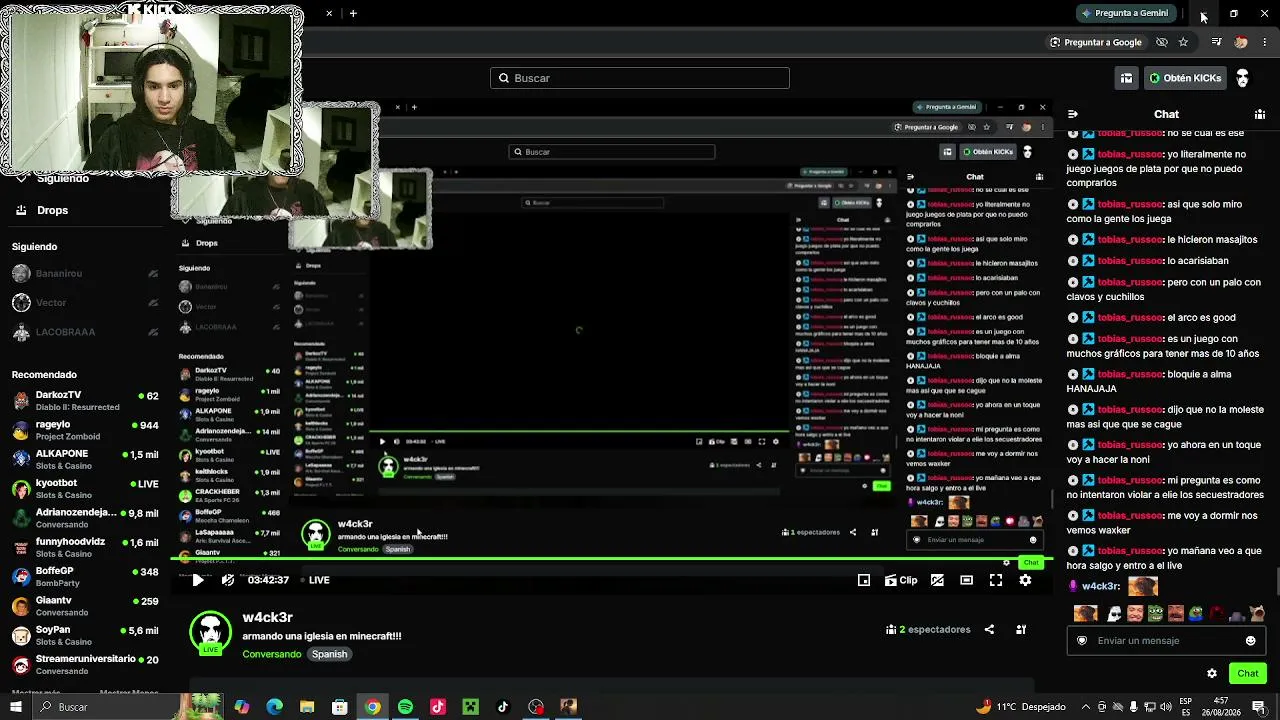Open Bananirou in the Siguiendo list

(84, 273)
